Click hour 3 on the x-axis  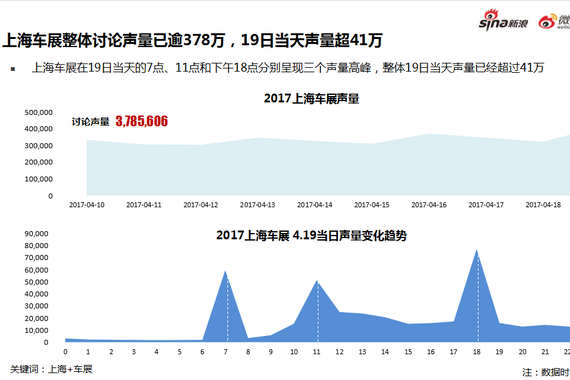click(134, 352)
